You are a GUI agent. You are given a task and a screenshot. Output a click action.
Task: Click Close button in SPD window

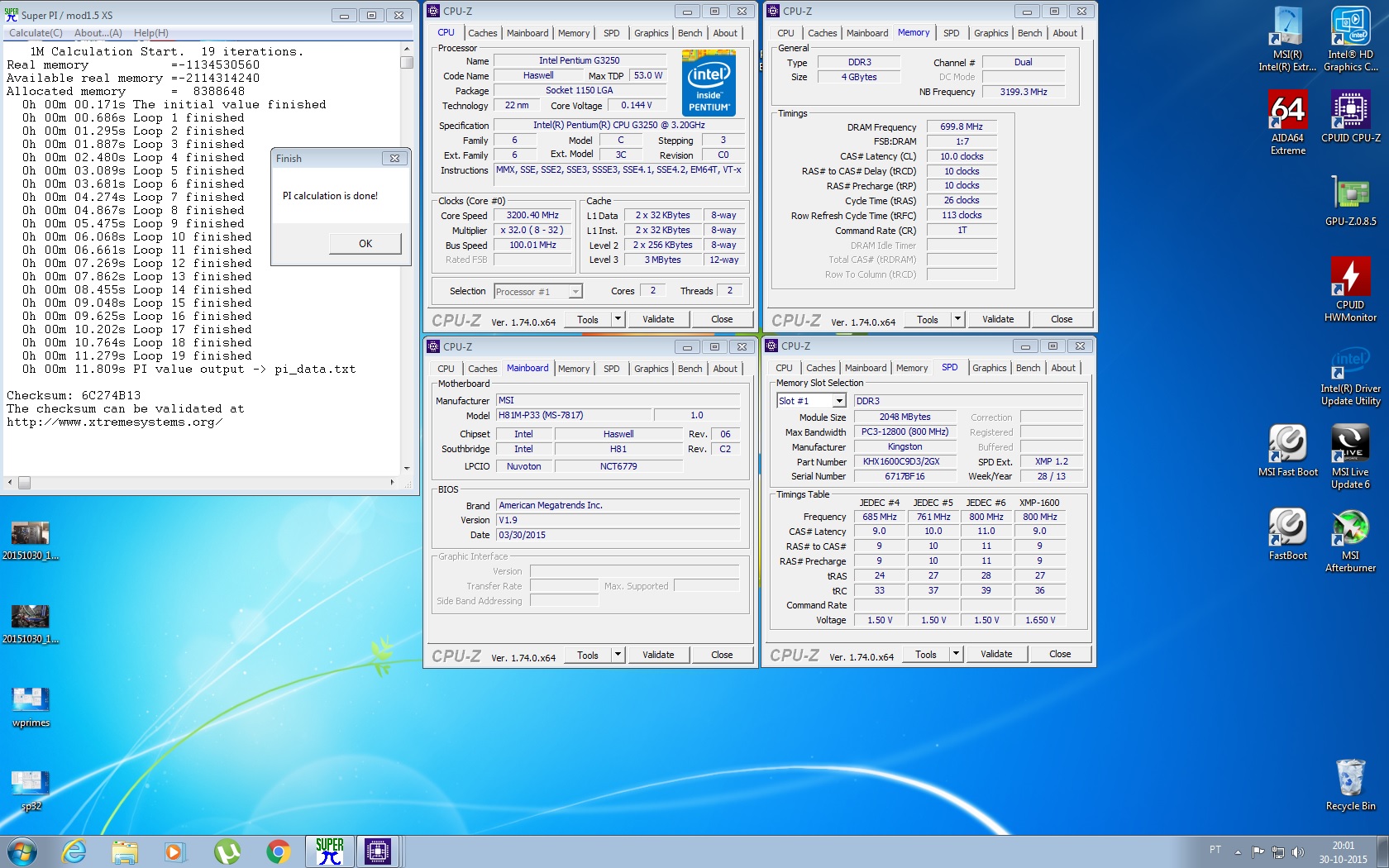(1060, 654)
